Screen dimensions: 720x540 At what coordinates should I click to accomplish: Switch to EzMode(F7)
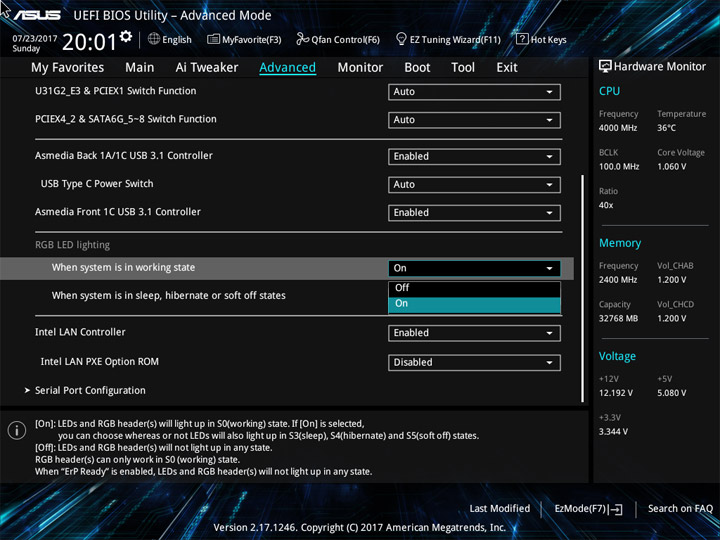pyautogui.click(x=581, y=509)
